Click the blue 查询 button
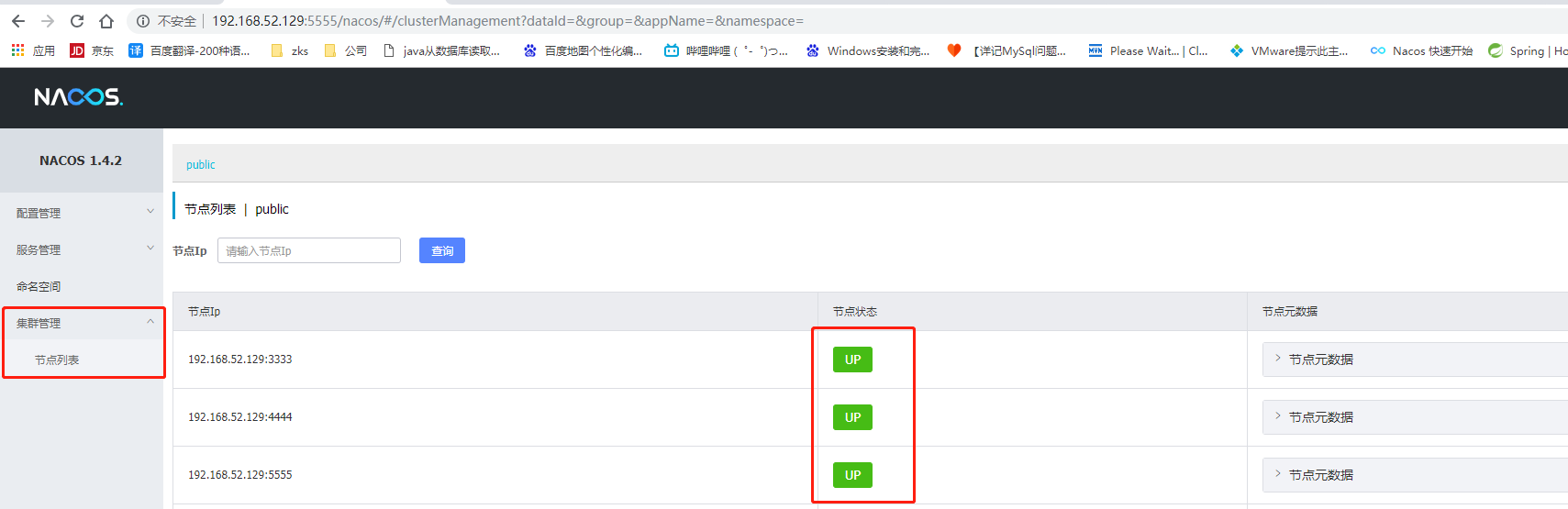 442,250
